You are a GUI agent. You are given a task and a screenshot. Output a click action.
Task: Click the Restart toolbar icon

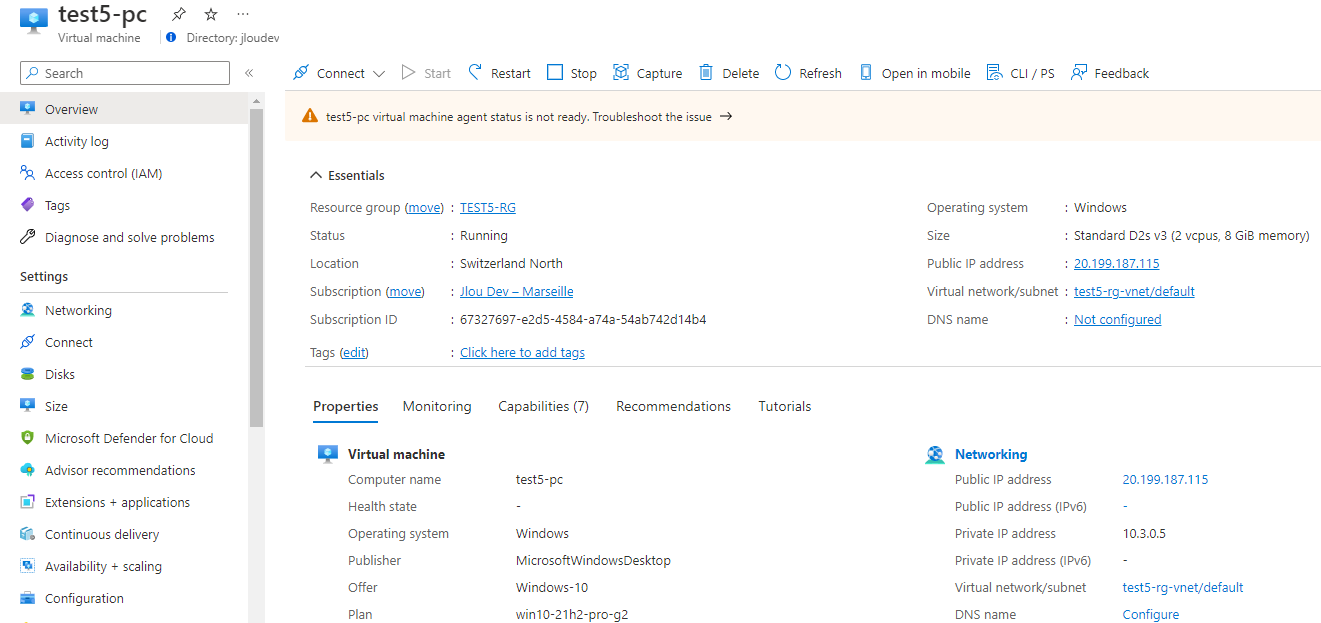[x=476, y=72]
